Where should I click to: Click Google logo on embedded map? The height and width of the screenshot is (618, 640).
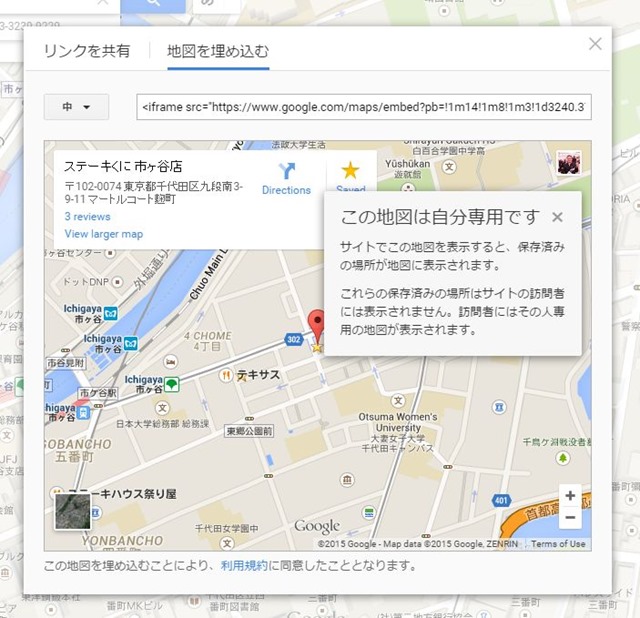317,527
